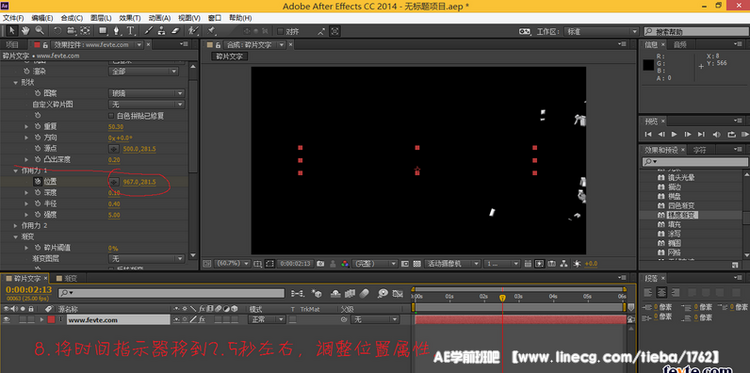Image resolution: width=750 pixels, height=373 pixels.
Task: Select the Pan Behind anchor point tool
Action: coord(85,31)
